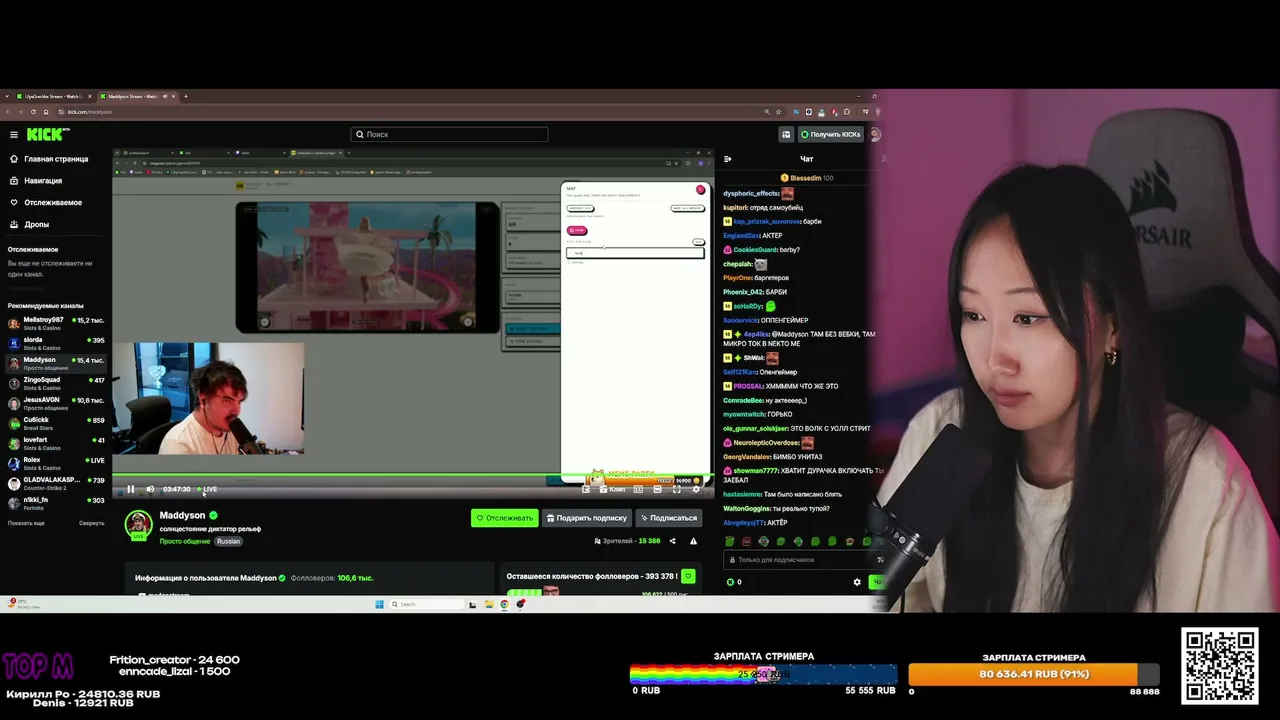Viewport: 1280px width, 720px height.
Task: Follow Maddyson with Отслеживать button
Action: pyautogui.click(x=505, y=518)
